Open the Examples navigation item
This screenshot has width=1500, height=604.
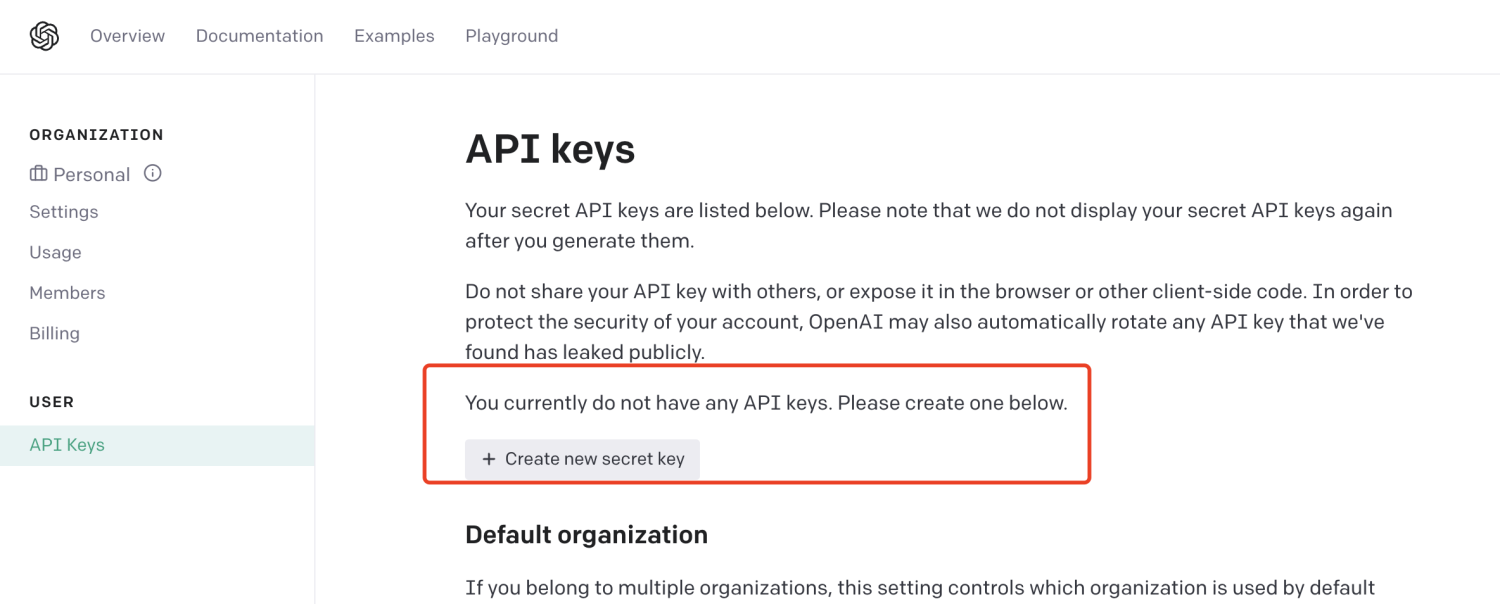(x=394, y=36)
